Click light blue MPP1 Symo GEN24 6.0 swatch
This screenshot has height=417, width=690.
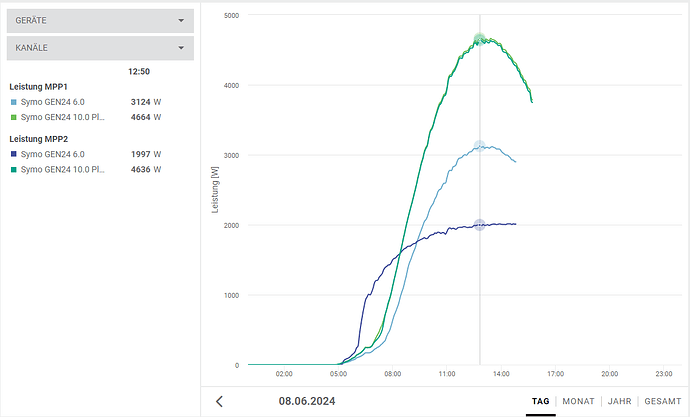[14, 102]
